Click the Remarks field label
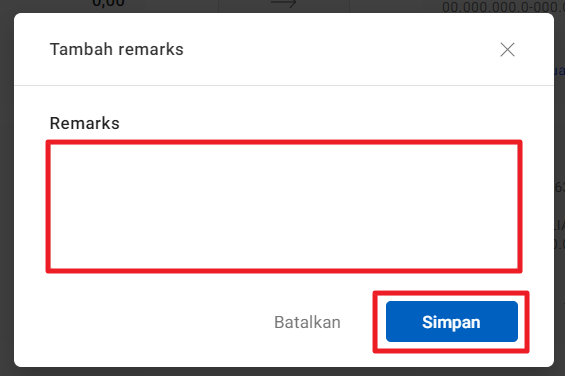This screenshot has height=376, width=565. pos(85,123)
